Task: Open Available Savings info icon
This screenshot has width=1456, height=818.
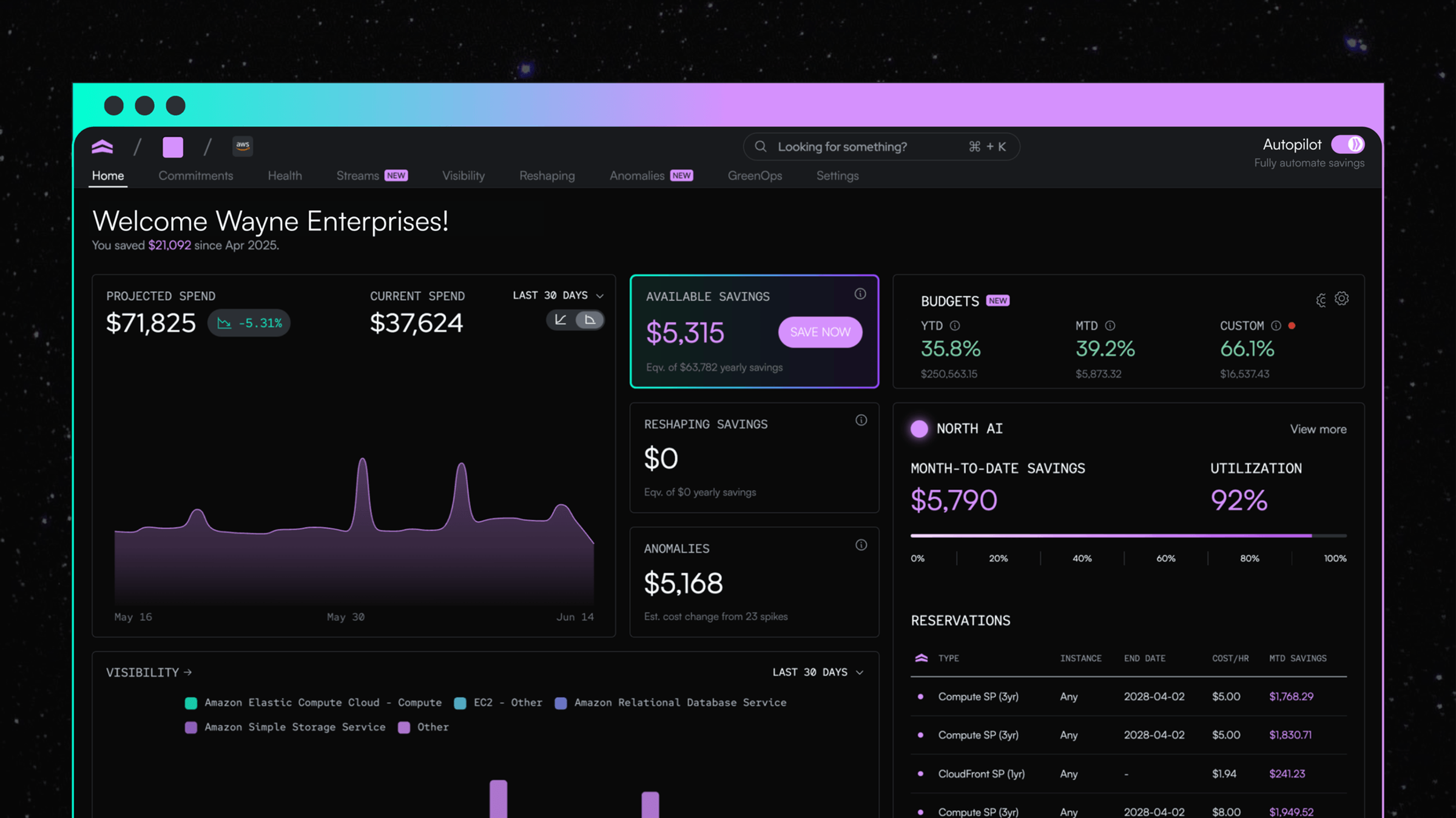Action: 860,294
